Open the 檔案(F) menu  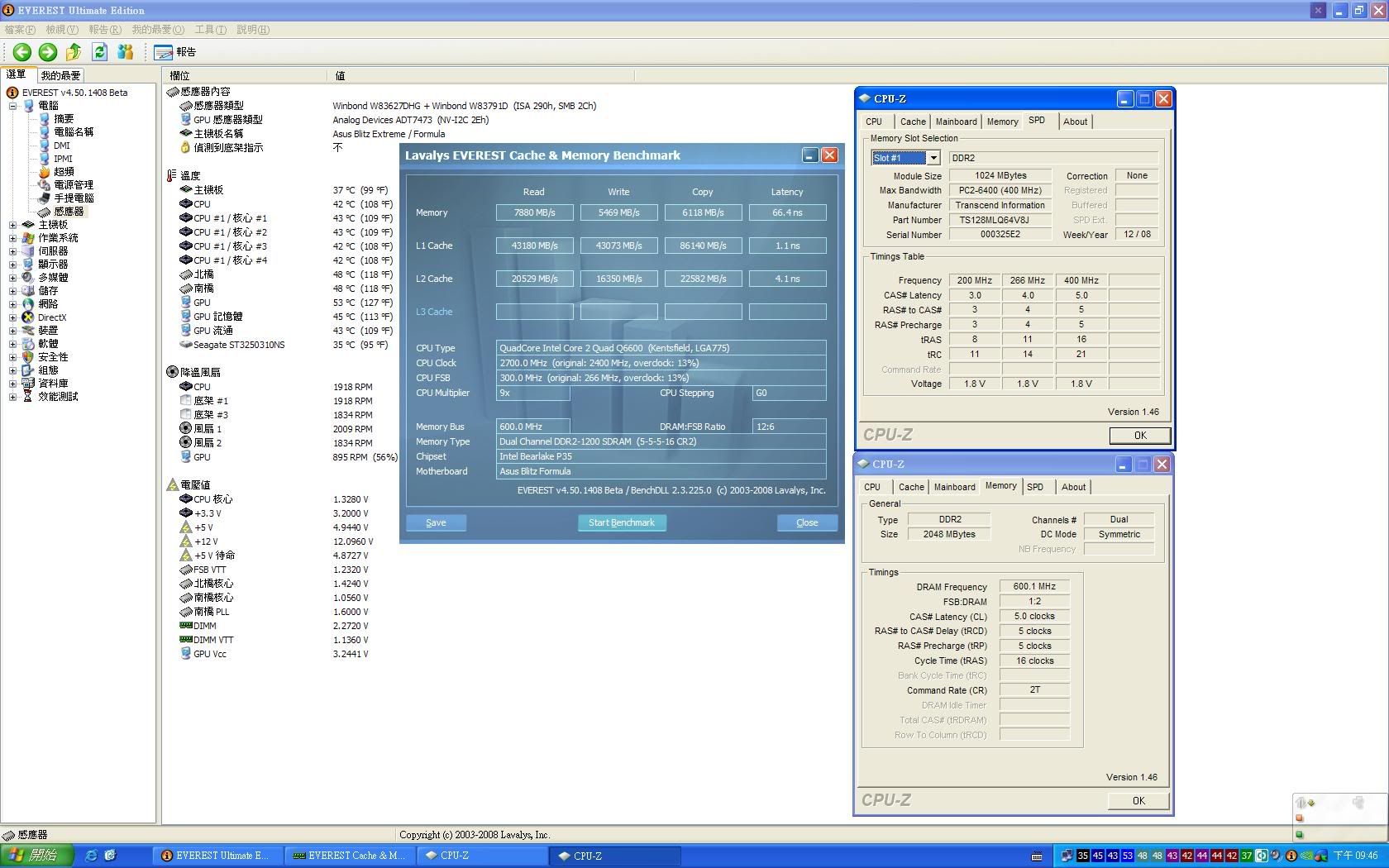(20, 30)
